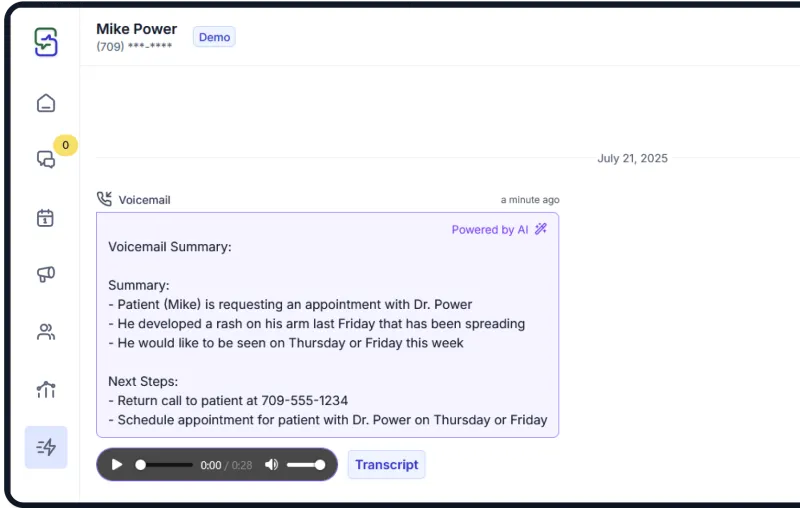Click the masked phone number (709) ***-****
Viewport: 800px width, 508px height.
tap(134, 46)
